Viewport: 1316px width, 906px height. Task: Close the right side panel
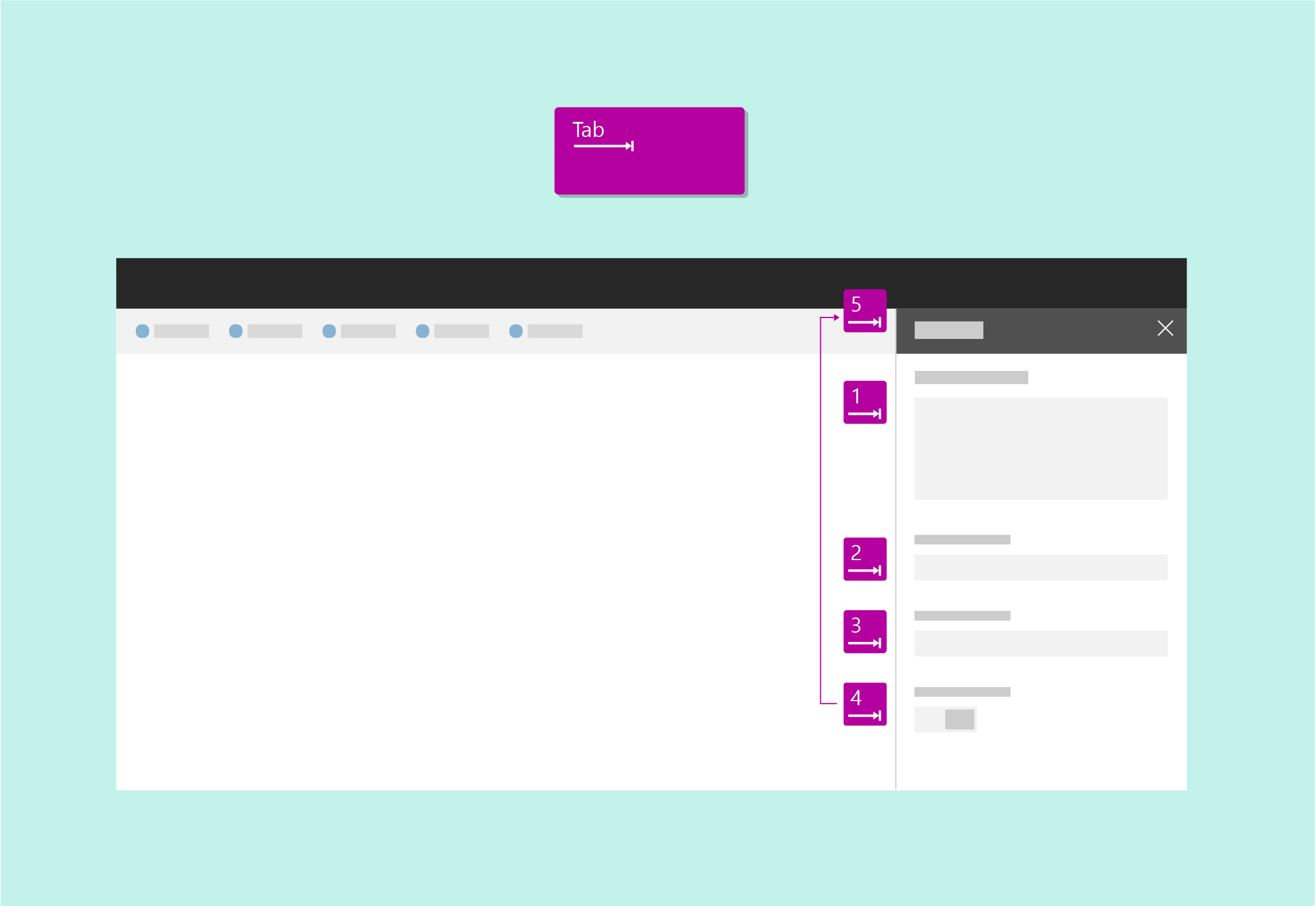(x=1165, y=328)
